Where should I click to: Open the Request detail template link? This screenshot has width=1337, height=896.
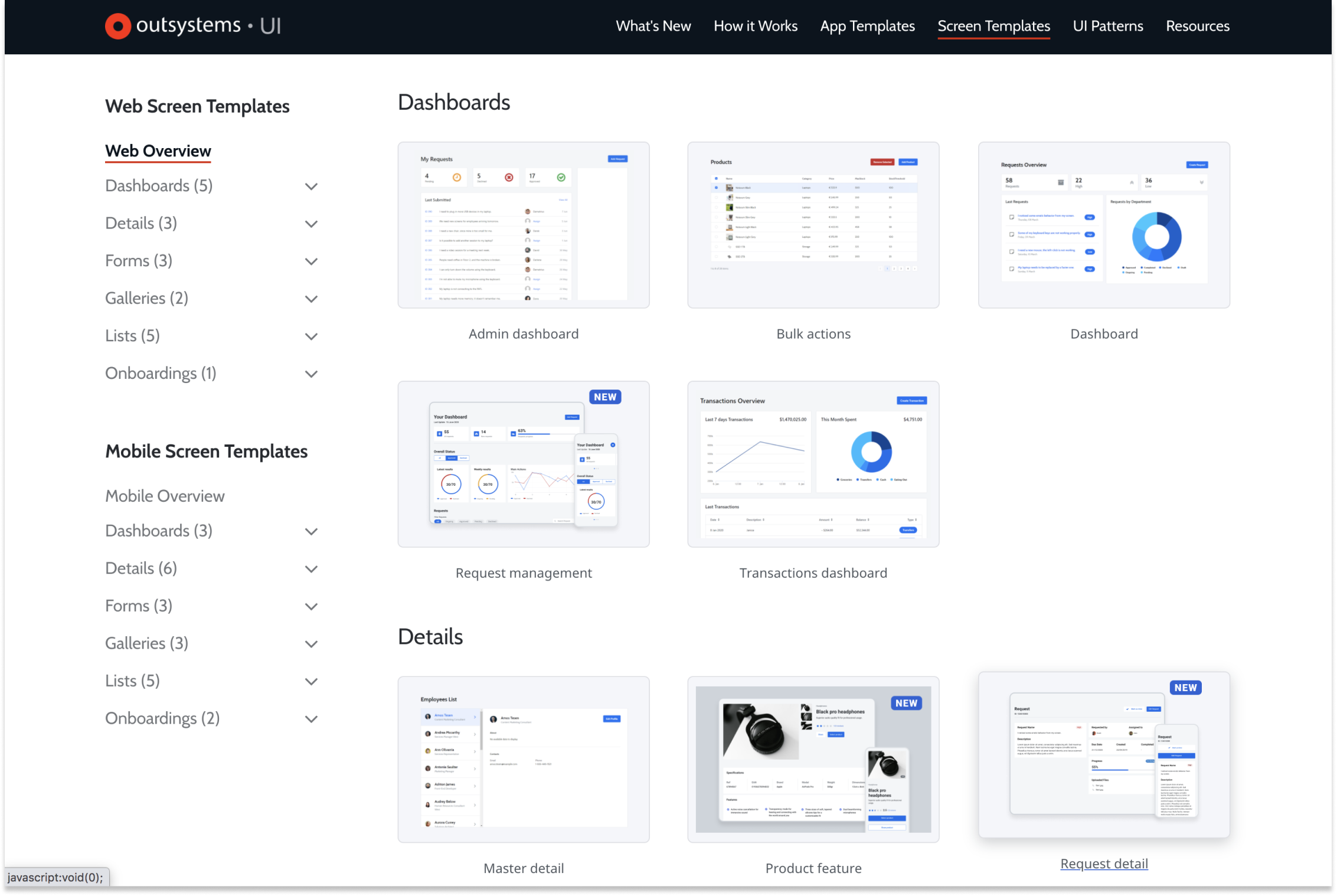[1104, 863]
